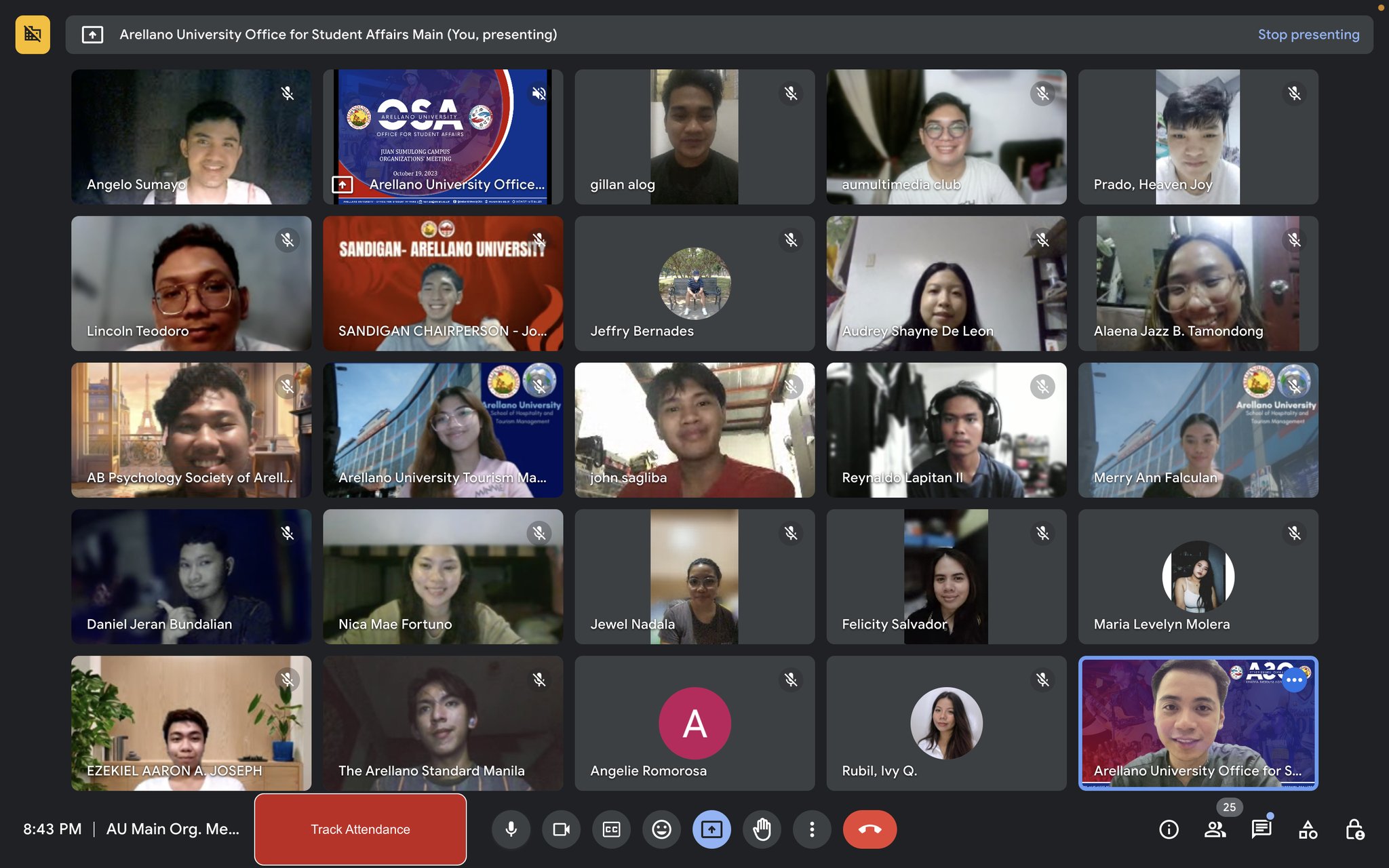
Task: Open the emoji reactions button
Action: tap(661, 829)
